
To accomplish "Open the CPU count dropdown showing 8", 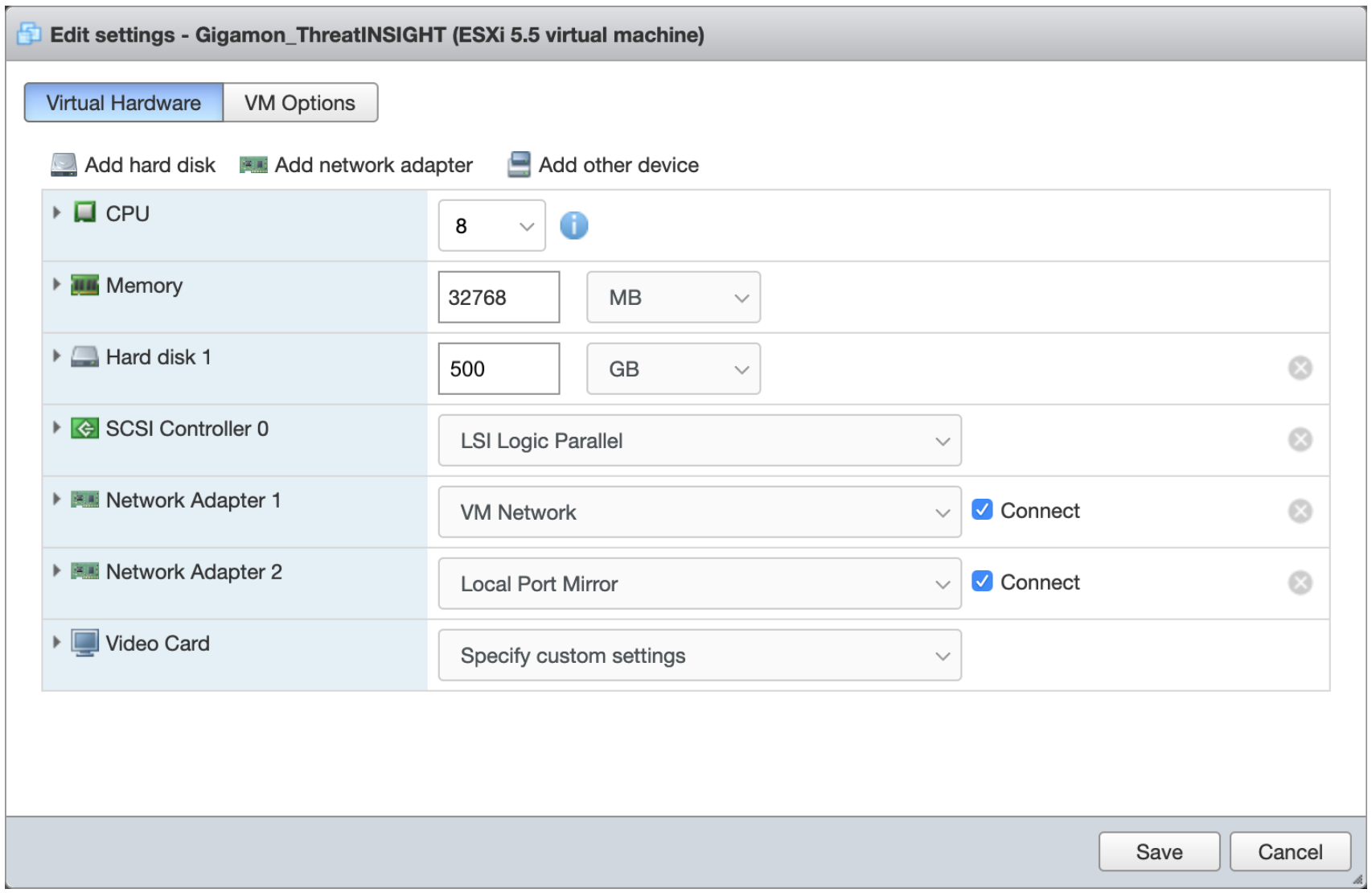I will coord(491,225).
